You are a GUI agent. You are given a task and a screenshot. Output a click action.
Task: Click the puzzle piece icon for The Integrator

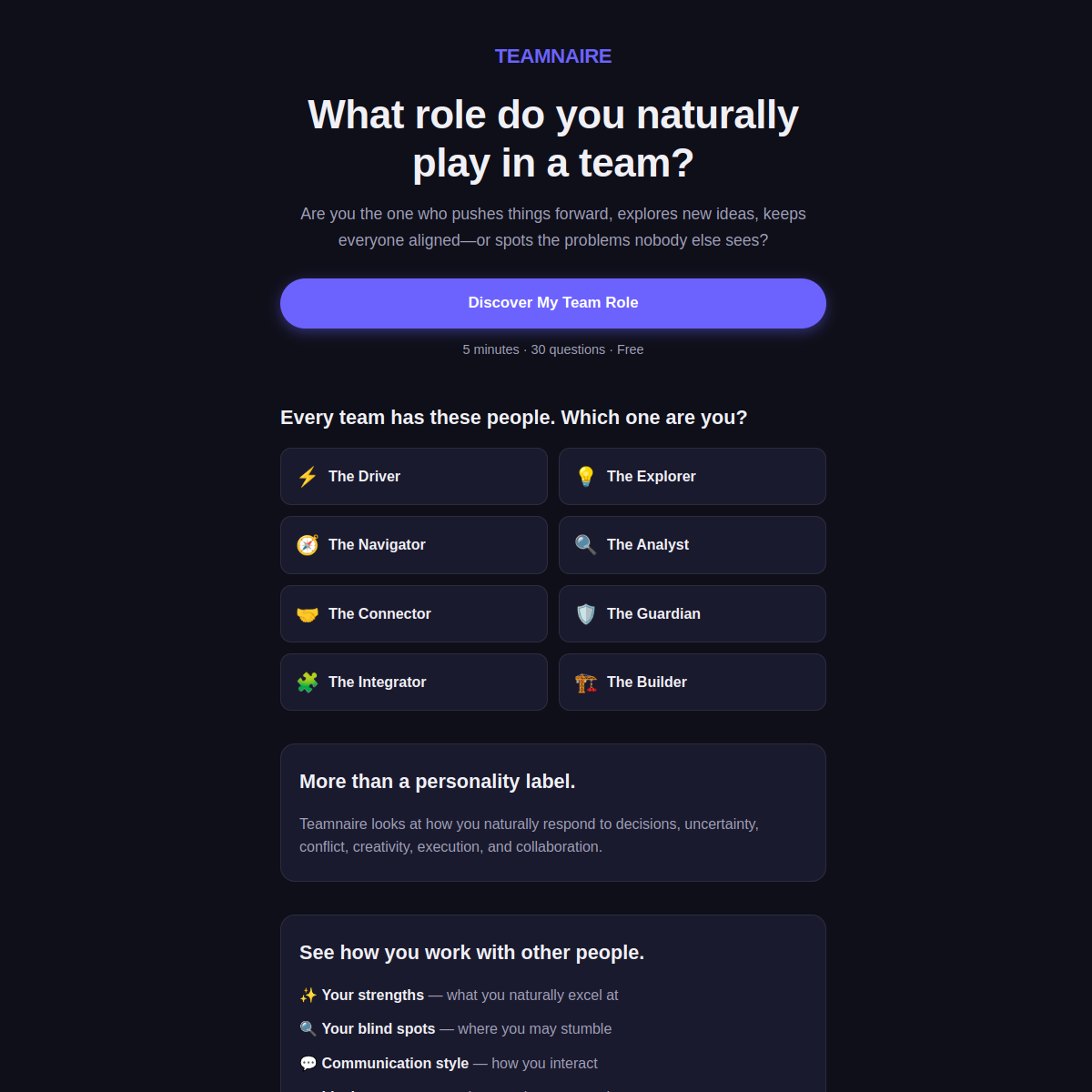click(308, 682)
